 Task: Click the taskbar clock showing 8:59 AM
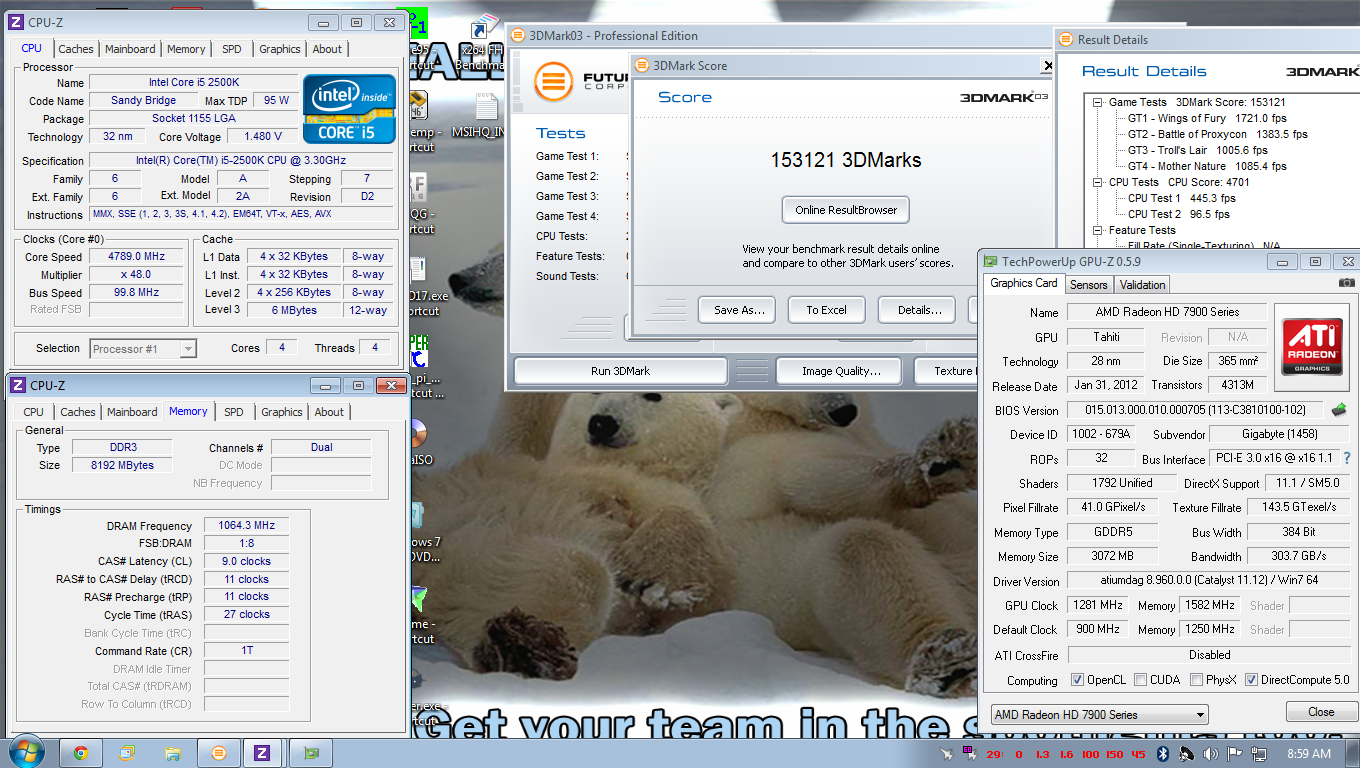[x=1308, y=754]
